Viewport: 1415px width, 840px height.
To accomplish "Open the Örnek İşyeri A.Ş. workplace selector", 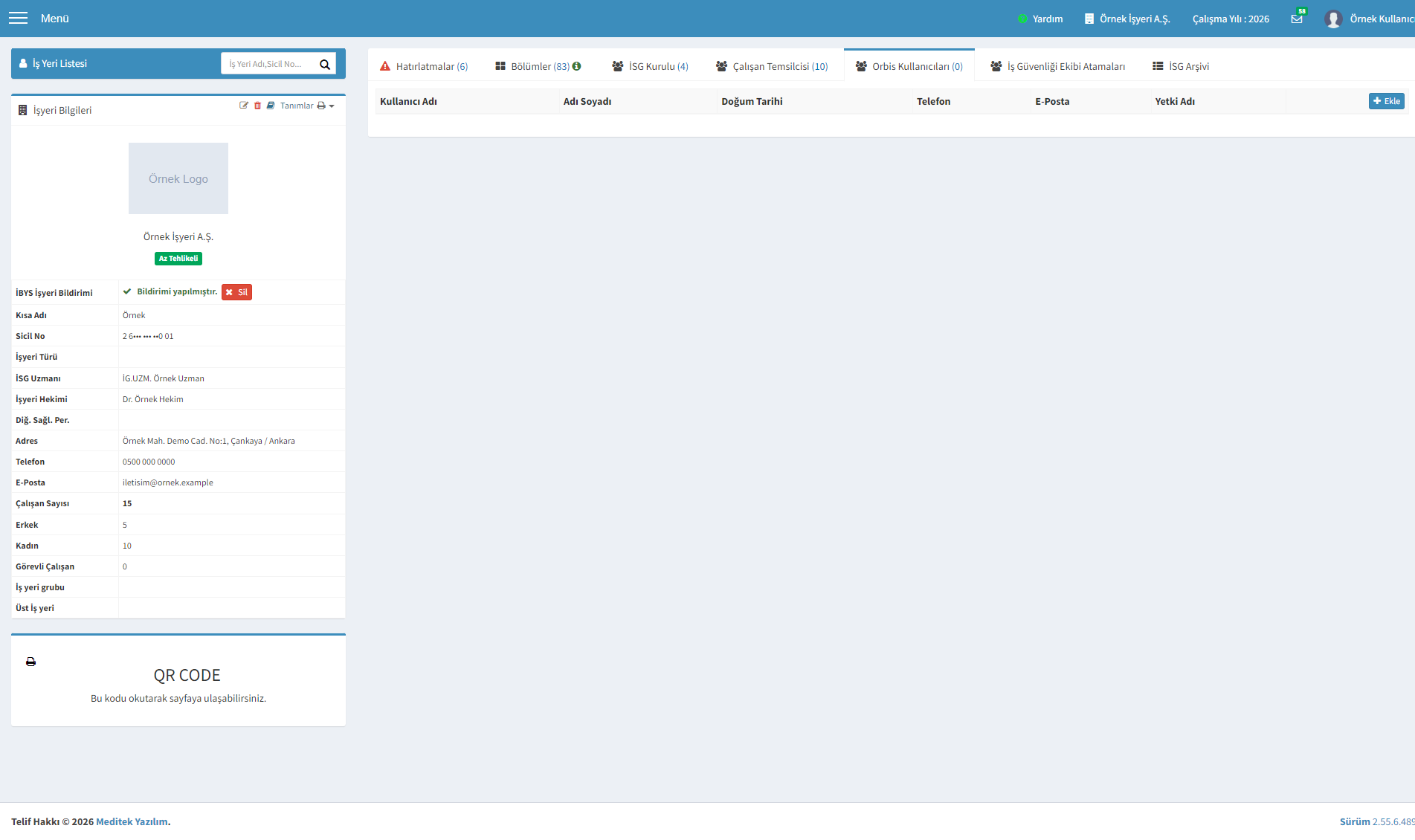I will click(1127, 19).
